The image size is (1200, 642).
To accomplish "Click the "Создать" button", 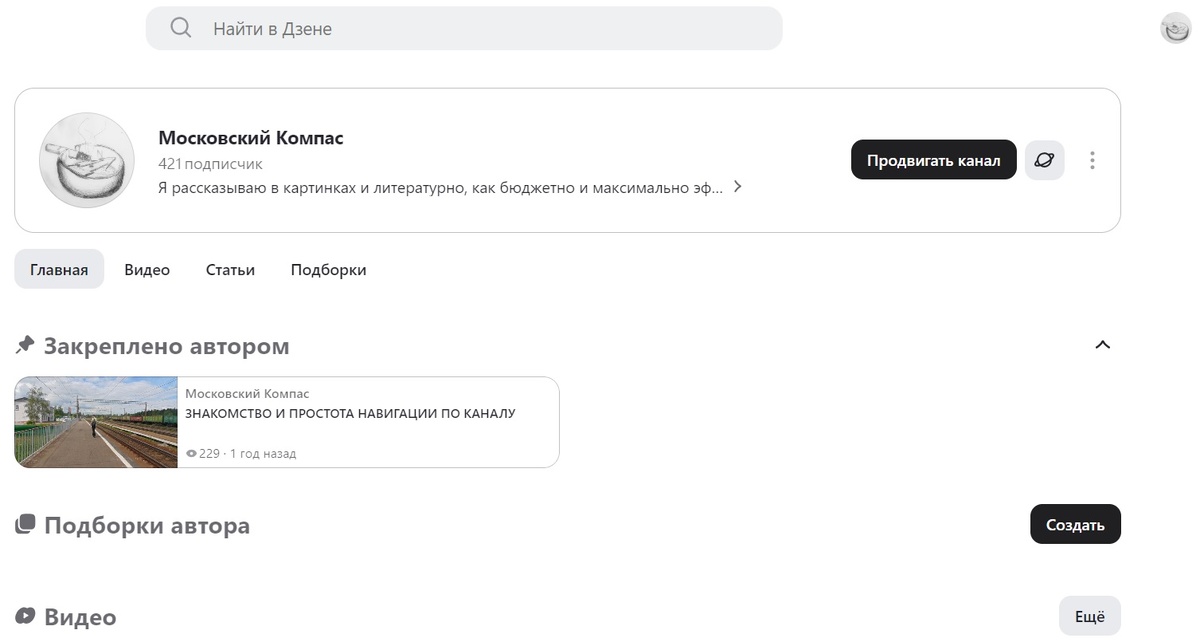I will (1075, 525).
